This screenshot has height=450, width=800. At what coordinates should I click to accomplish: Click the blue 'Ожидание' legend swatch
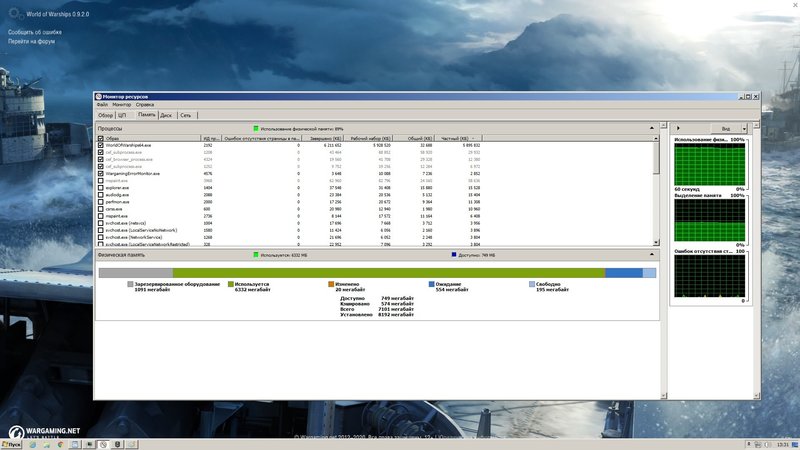click(432, 284)
